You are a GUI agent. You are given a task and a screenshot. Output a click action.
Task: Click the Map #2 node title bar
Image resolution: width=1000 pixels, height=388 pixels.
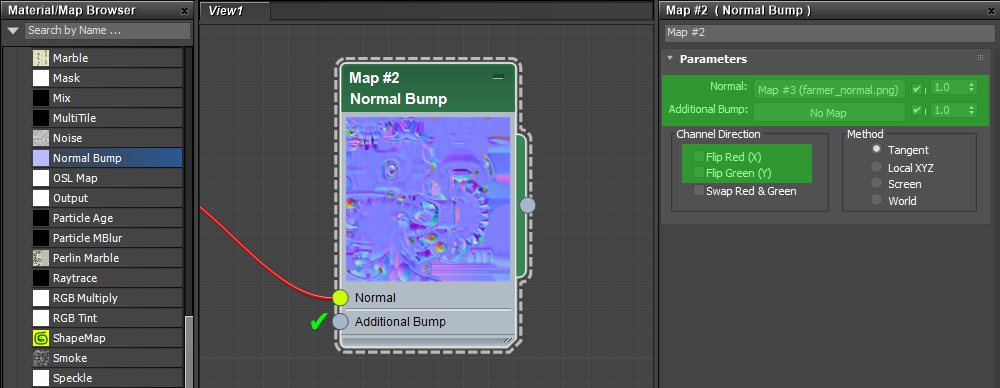click(x=427, y=89)
